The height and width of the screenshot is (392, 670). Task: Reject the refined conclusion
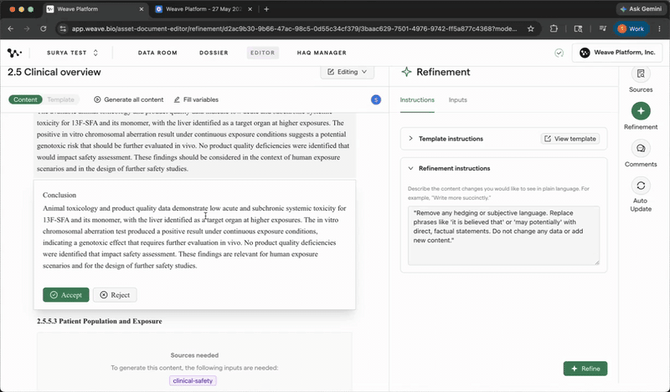115,295
